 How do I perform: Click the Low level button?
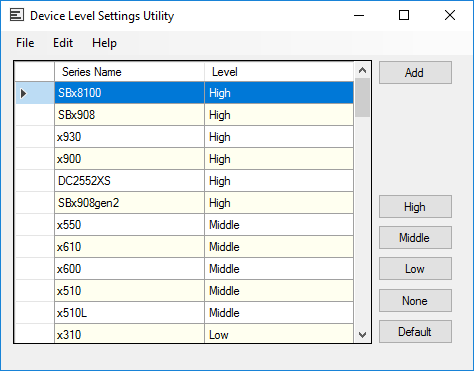click(x=415, y=269)
